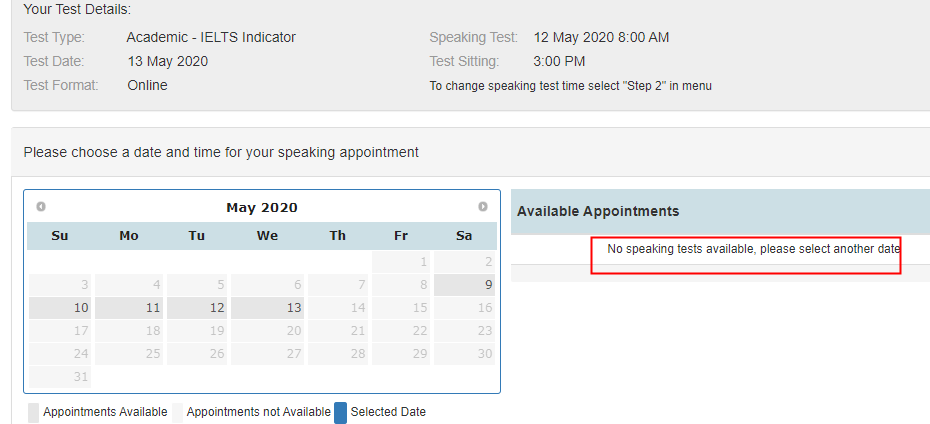Click the Step 2 speaking time hint text
930x424 pixels.
570,86
